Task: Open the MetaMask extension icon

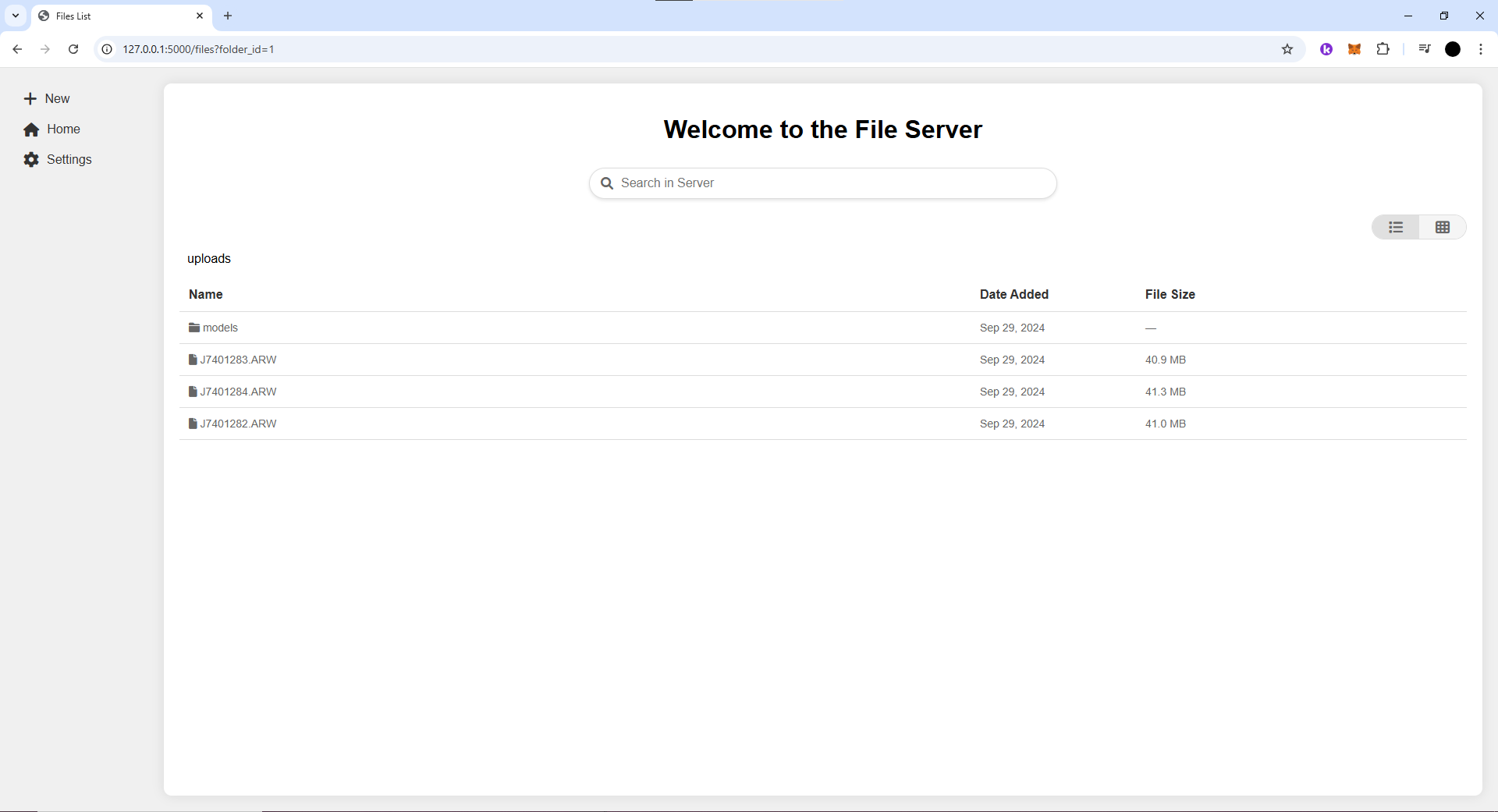Action: click(x=1354, y=49)
